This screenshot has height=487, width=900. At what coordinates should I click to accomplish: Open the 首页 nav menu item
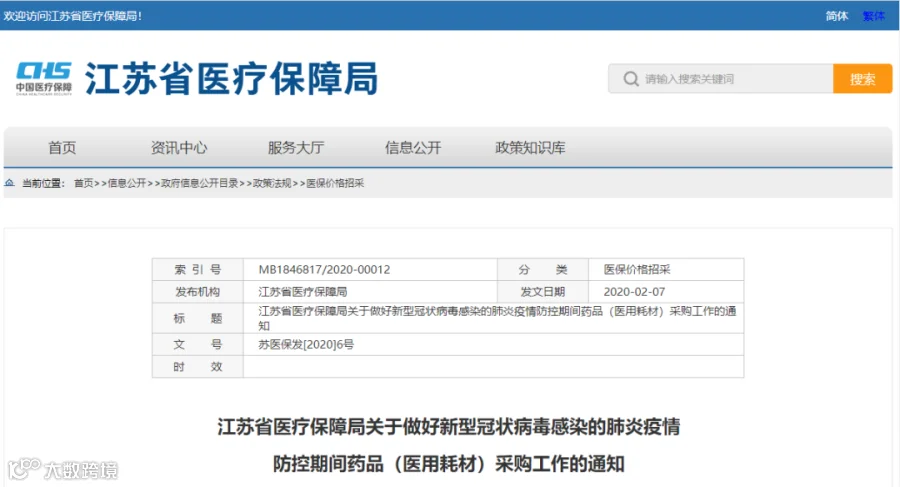click(x=62, y=148)
